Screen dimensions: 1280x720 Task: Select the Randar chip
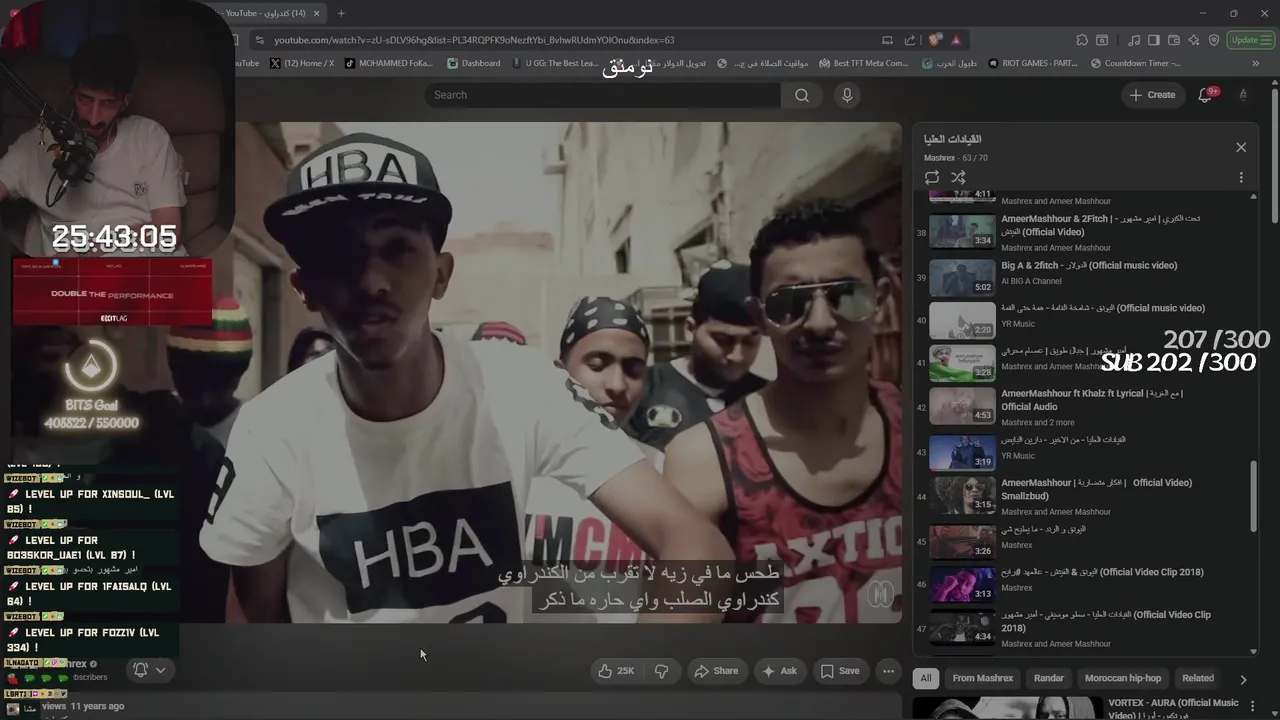click(1049, 678)
